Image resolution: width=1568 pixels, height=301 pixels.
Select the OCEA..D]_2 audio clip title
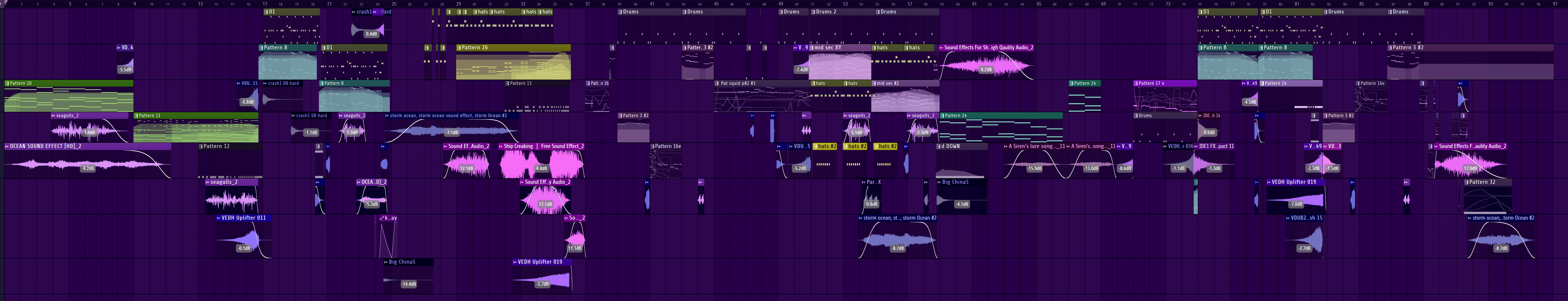(374, 182)
